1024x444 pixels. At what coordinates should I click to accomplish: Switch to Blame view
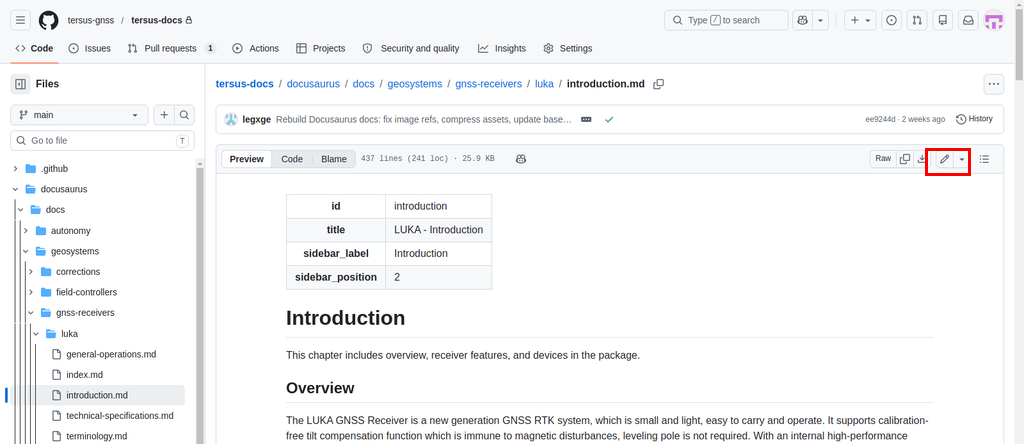pyautogui.click(x=334, y=159)
